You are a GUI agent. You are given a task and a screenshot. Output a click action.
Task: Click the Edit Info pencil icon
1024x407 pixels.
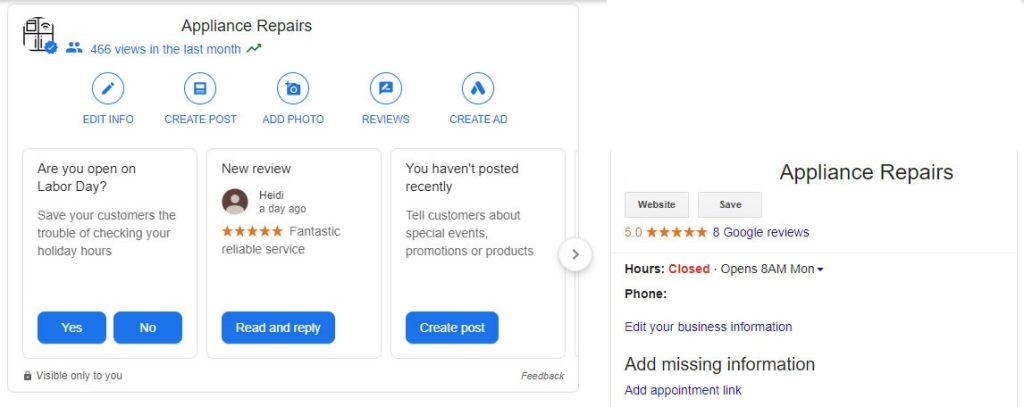108,89
